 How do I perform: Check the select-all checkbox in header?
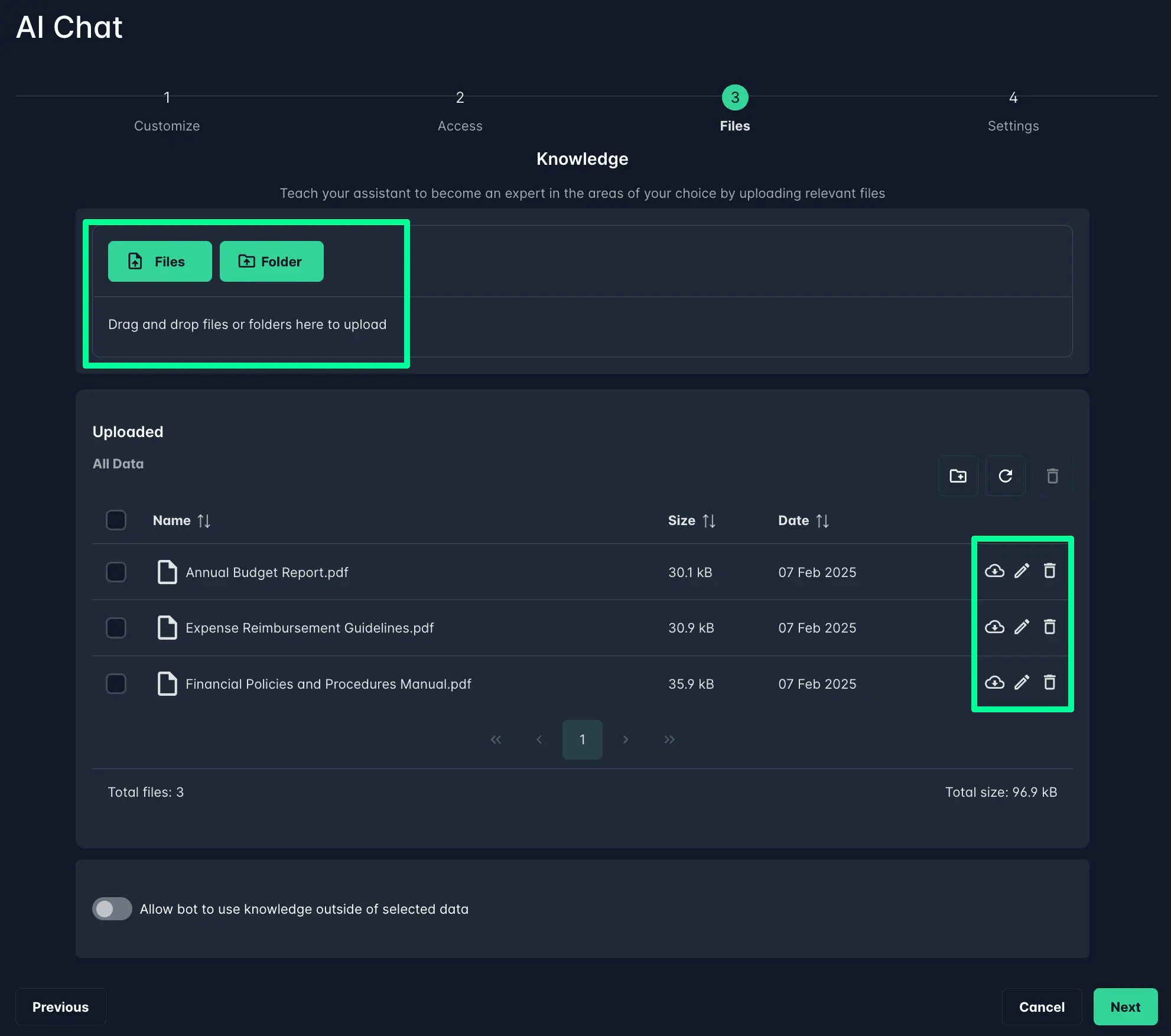click(x=116, y=520)
